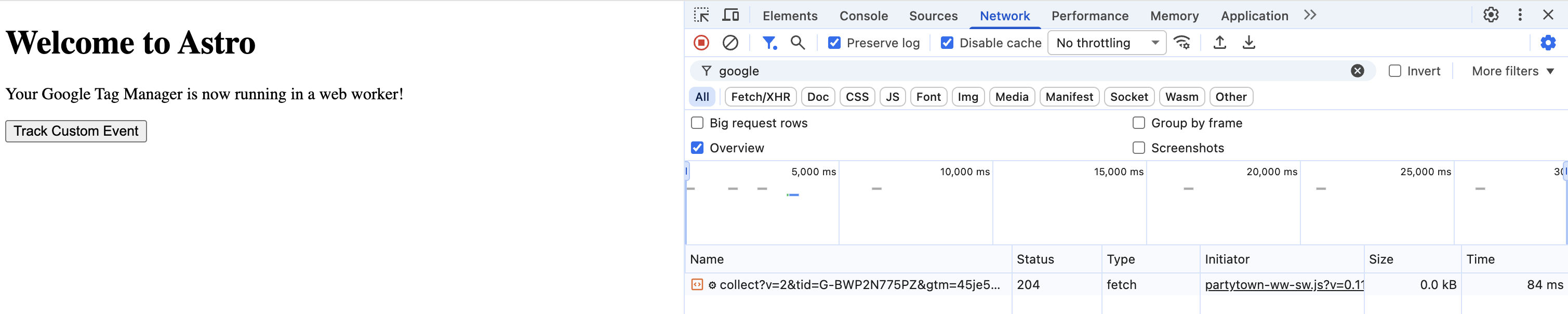This screenshot has width=1568, height=314.
Task: Sort by the Time column header
Action: point(1514,259)
